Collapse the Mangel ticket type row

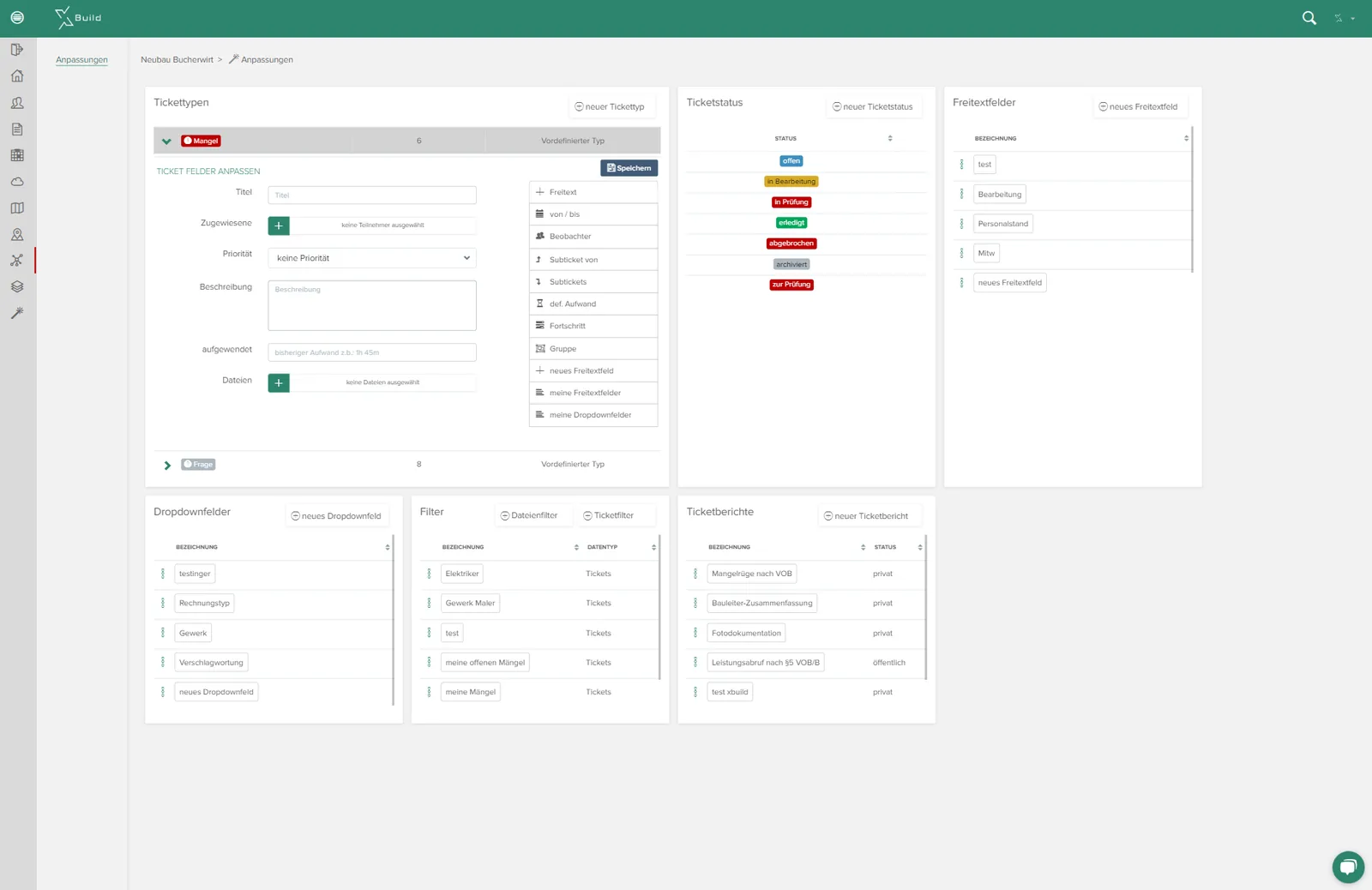pos(166,141)
